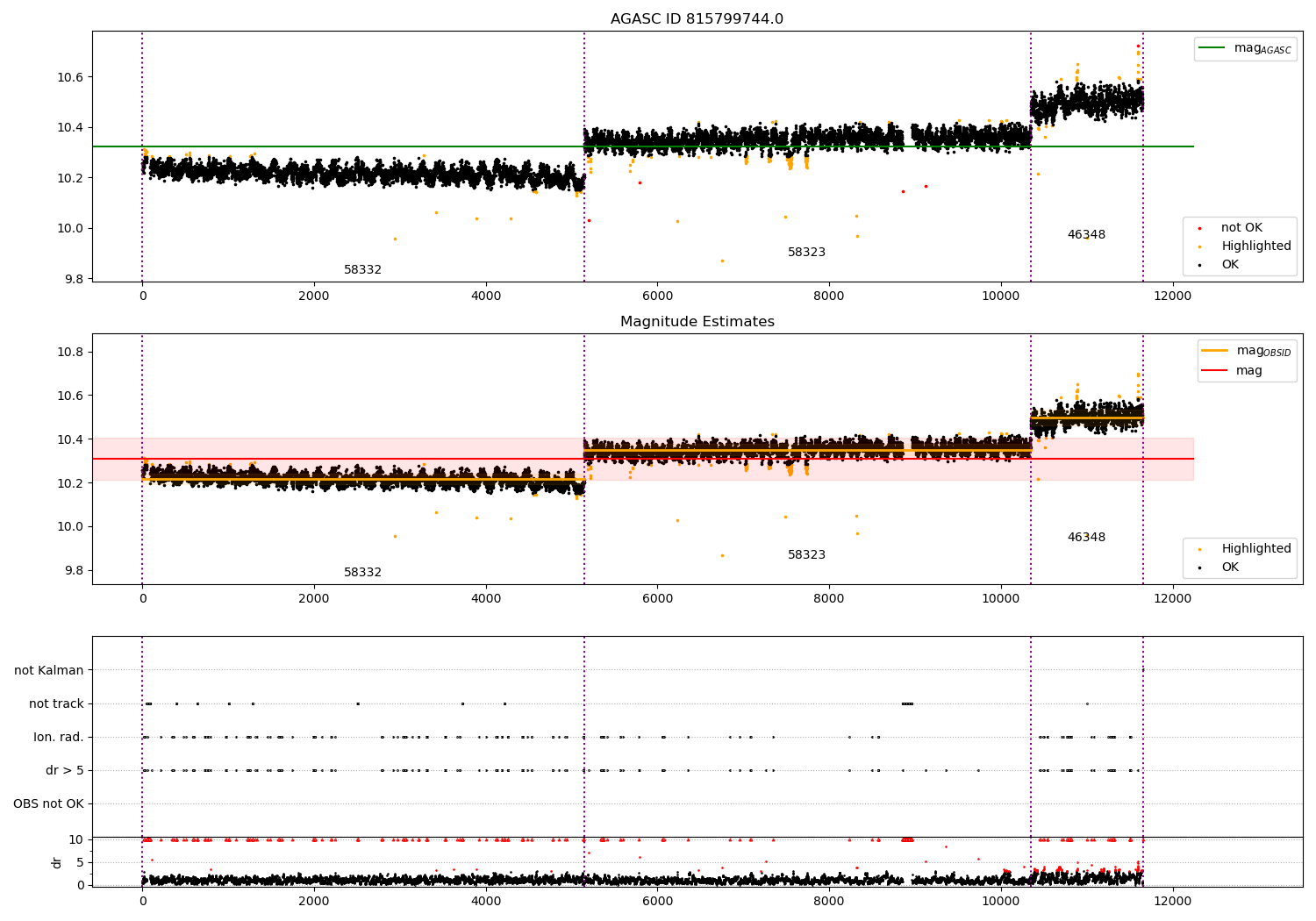Click the 12000 x-tick under the dr panel
This screenshot has width=1316, height=921.
point(1172,901)
